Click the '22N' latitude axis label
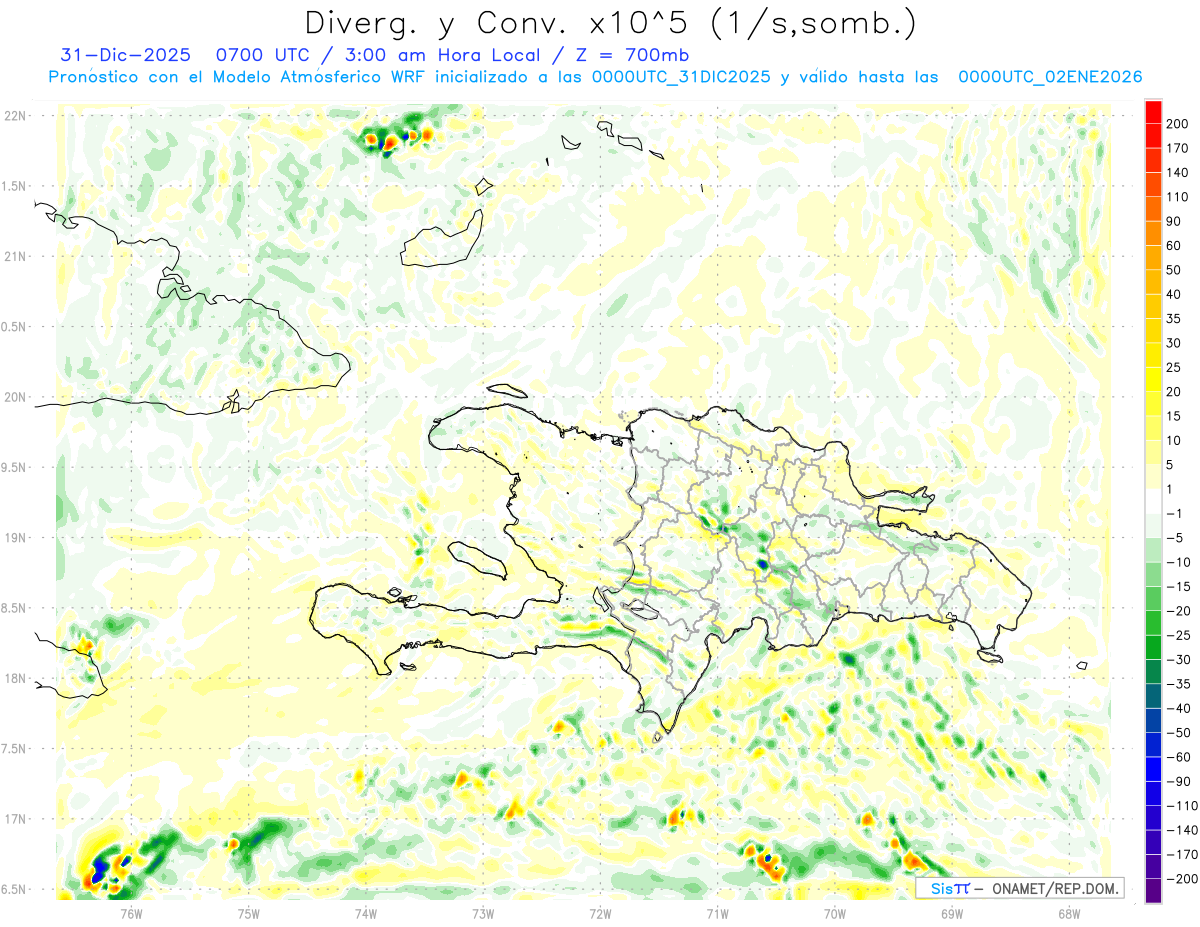This screenshot has width=1200, height=927. coord(15,116)
